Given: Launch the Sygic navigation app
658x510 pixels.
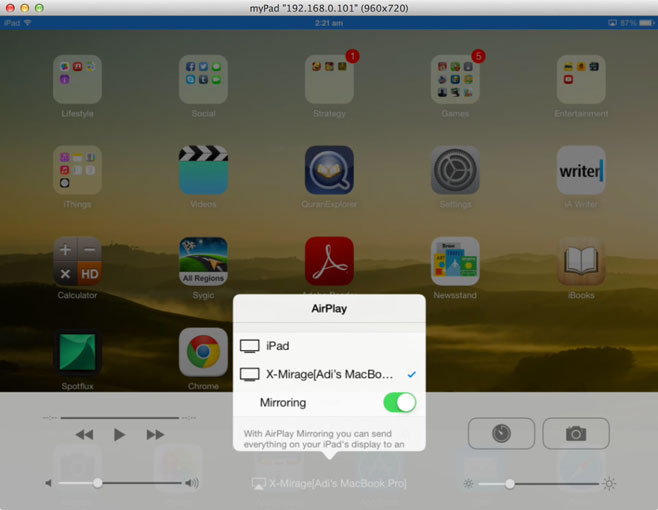Looking at the screenshot, I should pyautogui.click(x=203, y=261).
